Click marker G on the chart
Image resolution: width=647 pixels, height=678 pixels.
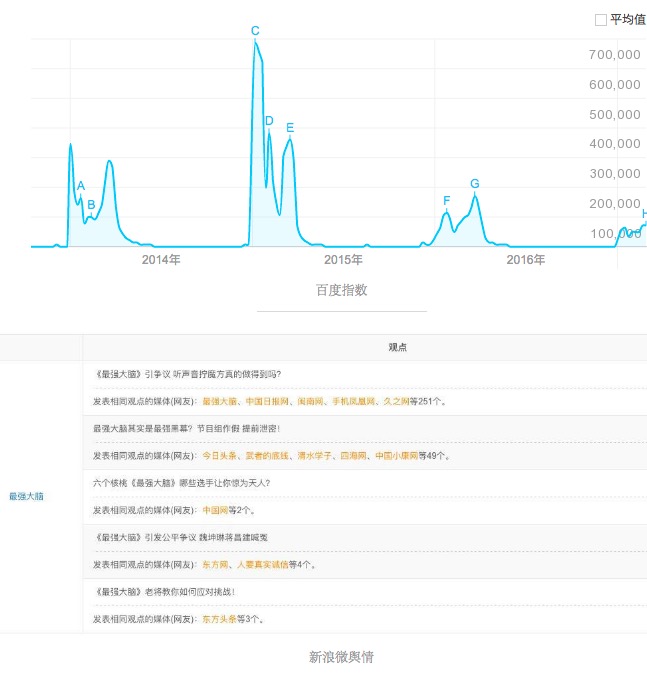click(474, 183)
